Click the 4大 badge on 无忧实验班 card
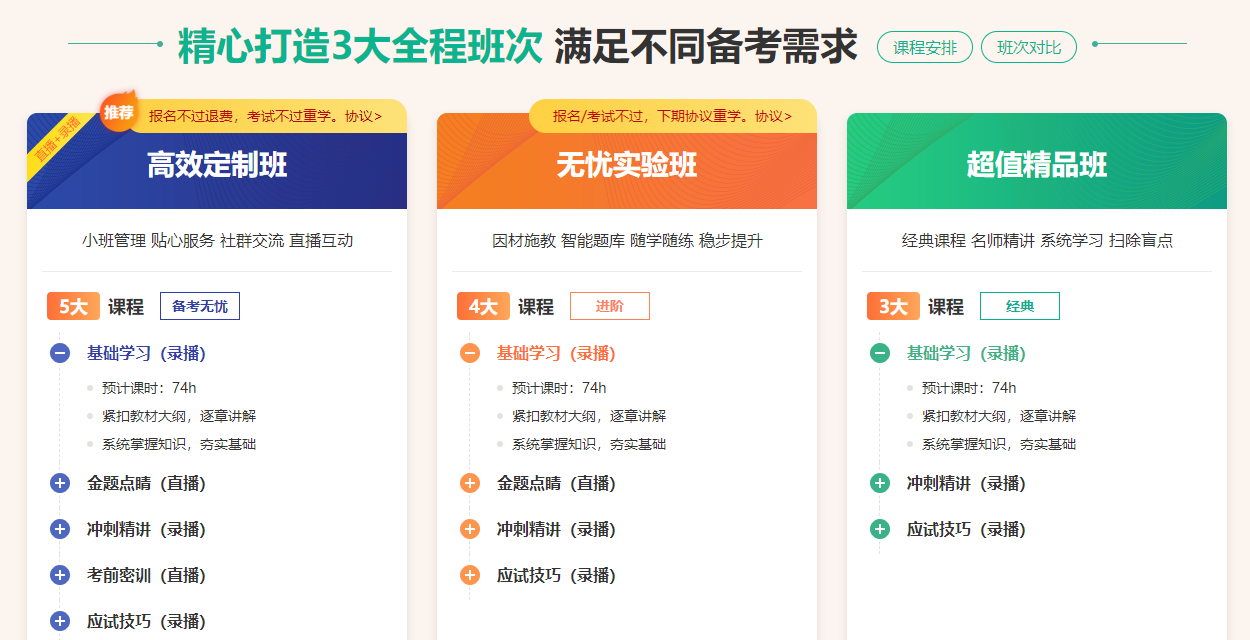 tap(482, 305)
